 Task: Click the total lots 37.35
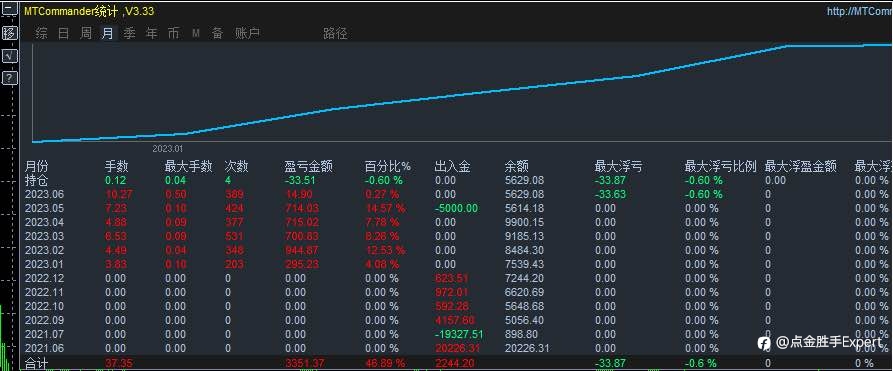point(118,363)
